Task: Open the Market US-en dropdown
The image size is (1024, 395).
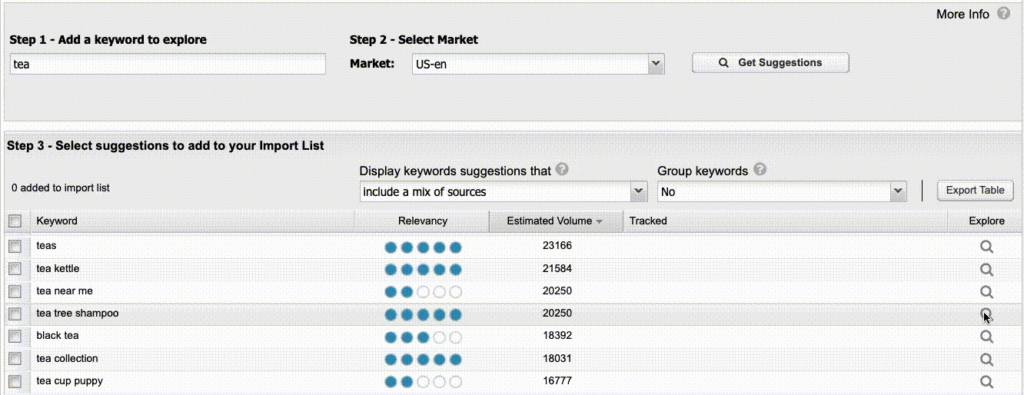Action: (x=537, y=64)
